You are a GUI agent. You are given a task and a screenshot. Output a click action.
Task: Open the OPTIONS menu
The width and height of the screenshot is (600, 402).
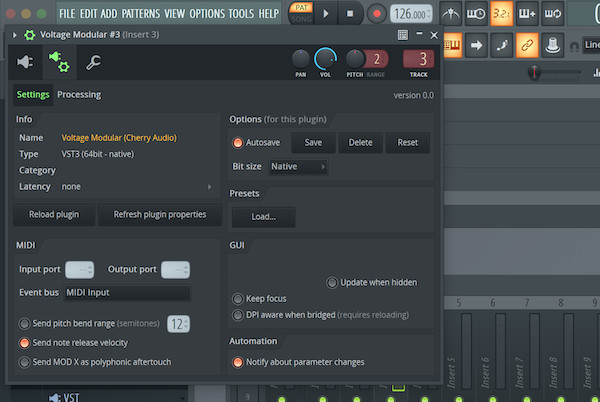207,14
